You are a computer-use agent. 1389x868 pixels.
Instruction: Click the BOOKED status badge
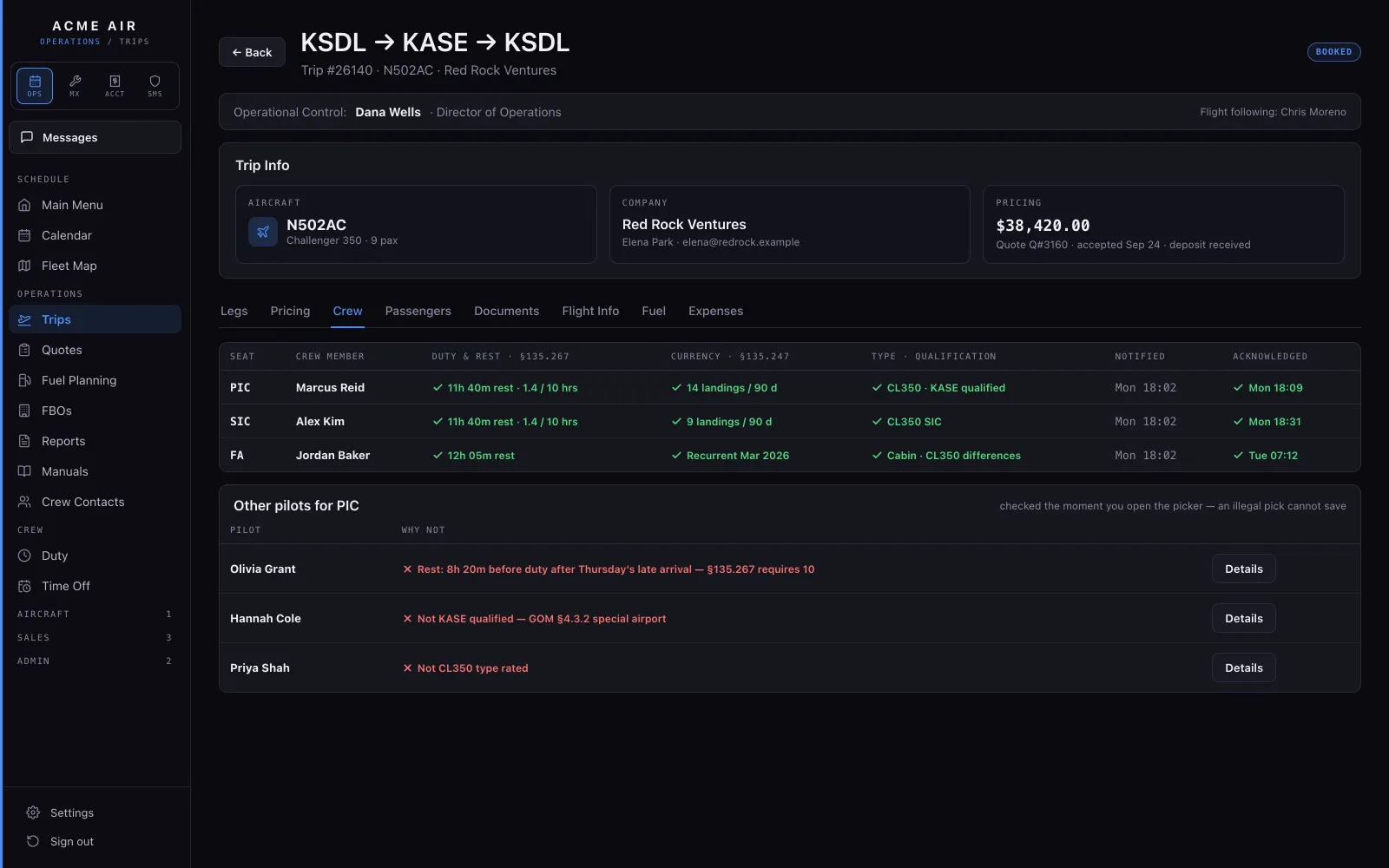1333,52
